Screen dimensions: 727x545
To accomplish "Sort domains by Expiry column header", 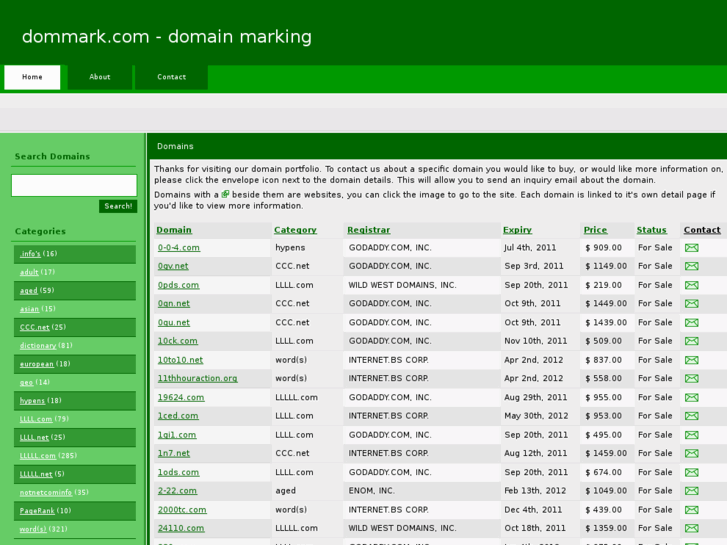I will 517,230.
